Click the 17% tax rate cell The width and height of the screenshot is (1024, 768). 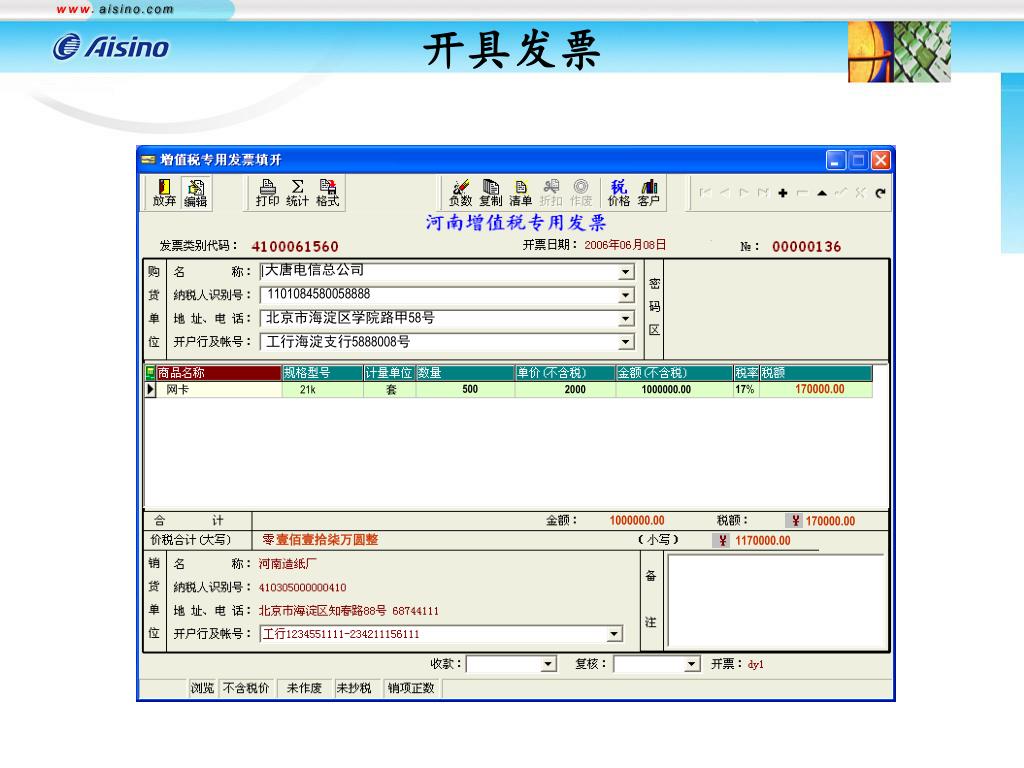coord(746,389)
